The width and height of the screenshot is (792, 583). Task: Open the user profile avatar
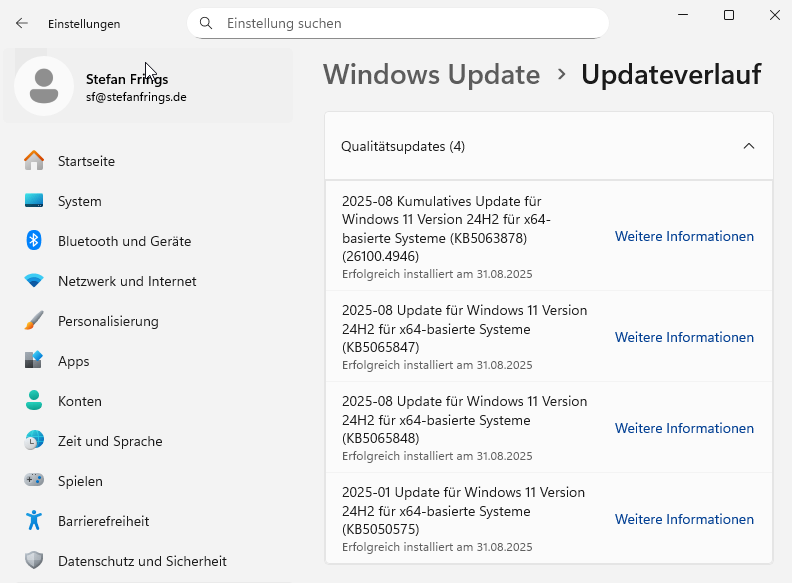[44, 86]
